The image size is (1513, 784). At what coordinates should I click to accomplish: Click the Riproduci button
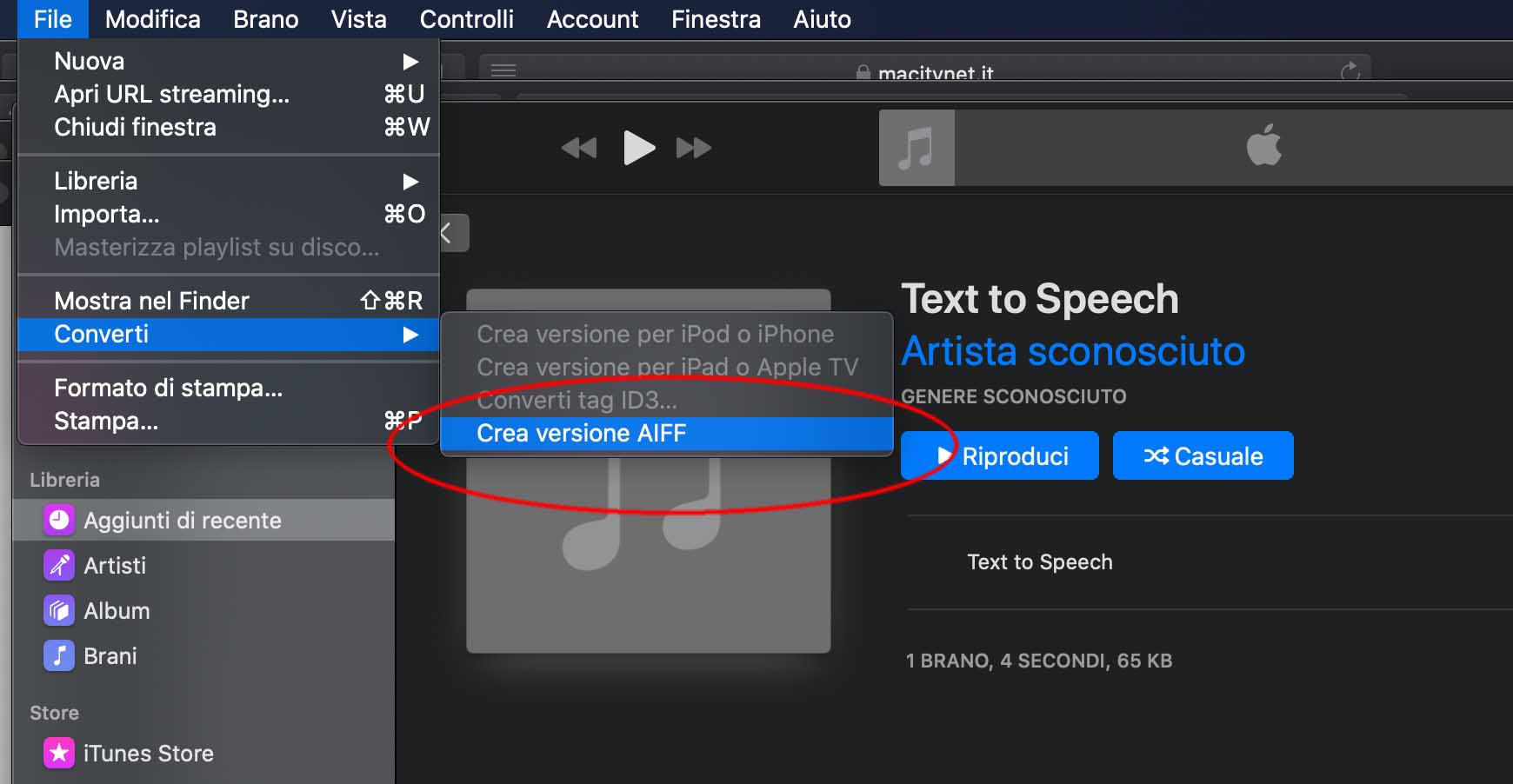pos(1000,455)
